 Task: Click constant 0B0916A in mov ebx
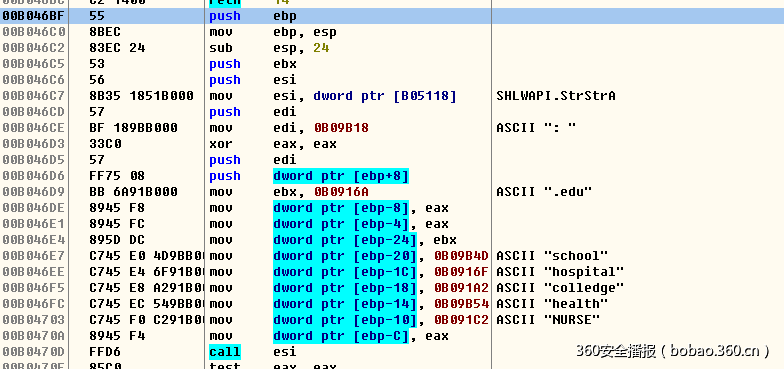click(x=342, y=192)
